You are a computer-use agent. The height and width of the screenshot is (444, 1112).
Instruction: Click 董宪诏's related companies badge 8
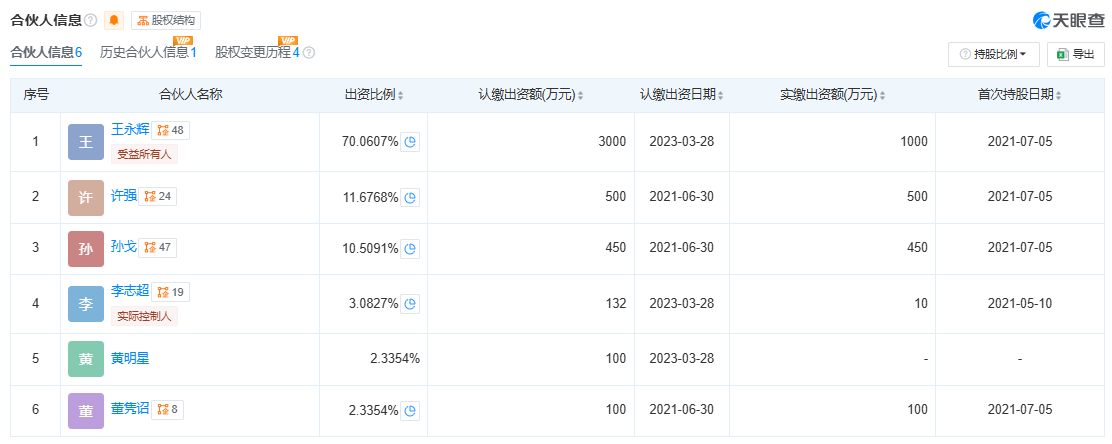[x=167, y=409]
